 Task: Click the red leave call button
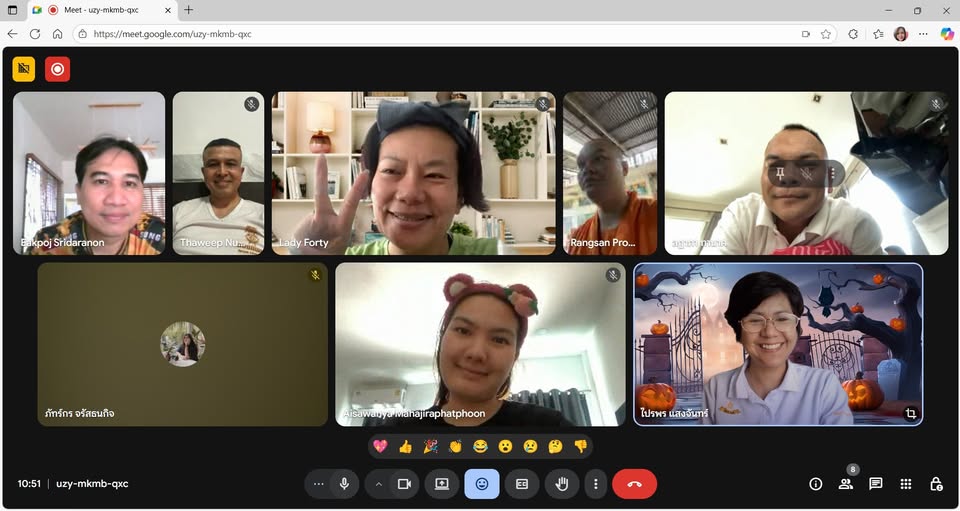pyautogui.click(x=634, y=484)
